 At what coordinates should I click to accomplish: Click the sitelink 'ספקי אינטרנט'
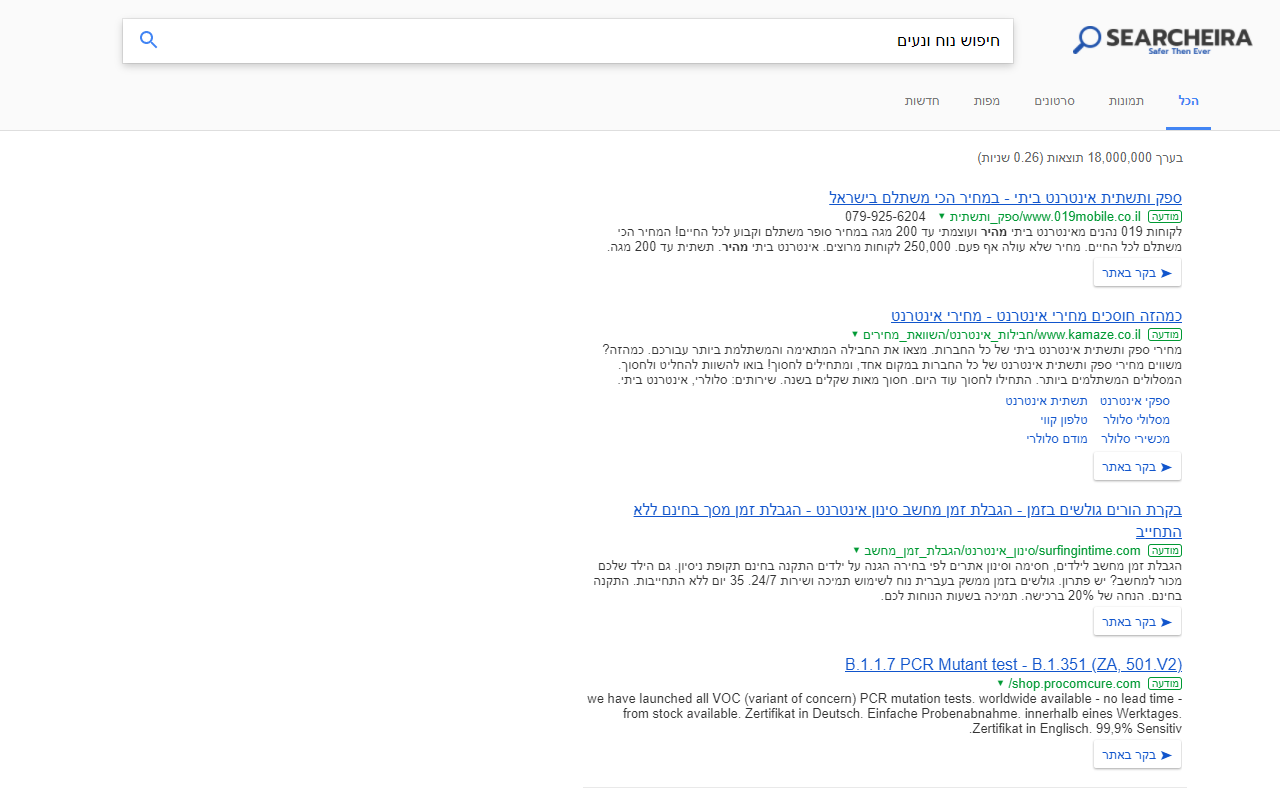click(x=1136, y=400)
